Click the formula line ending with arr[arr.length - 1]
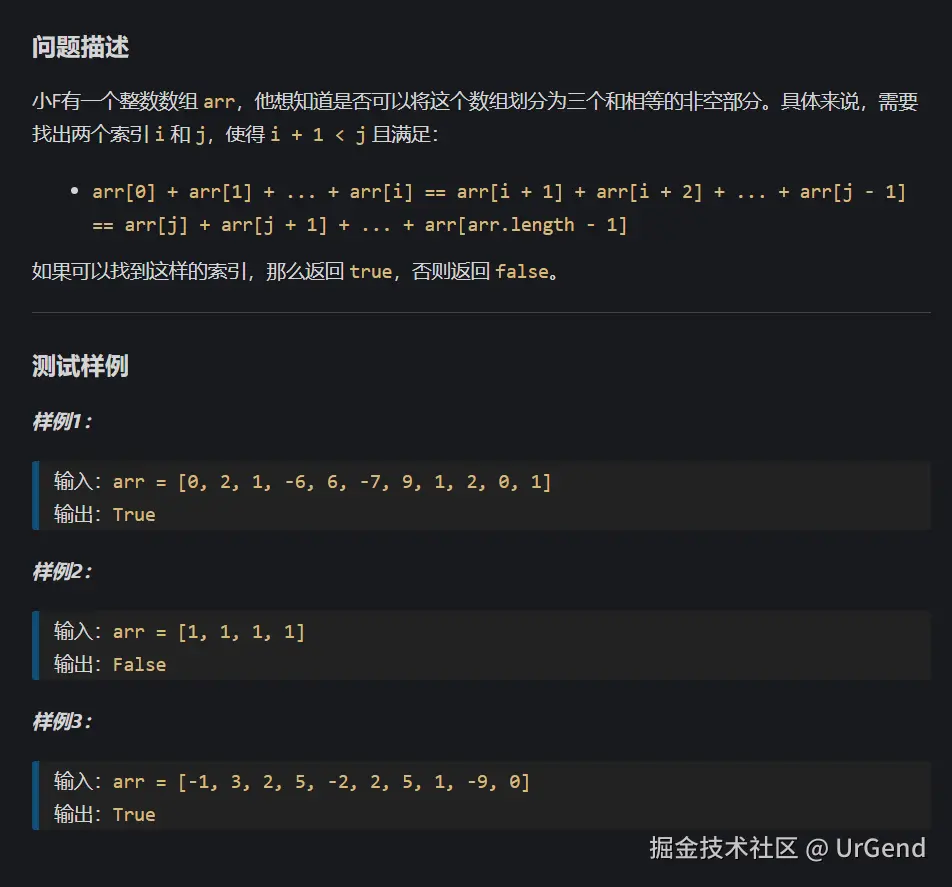Image resolution: width=952 pixels, height=887 pixels. point(360,224)
